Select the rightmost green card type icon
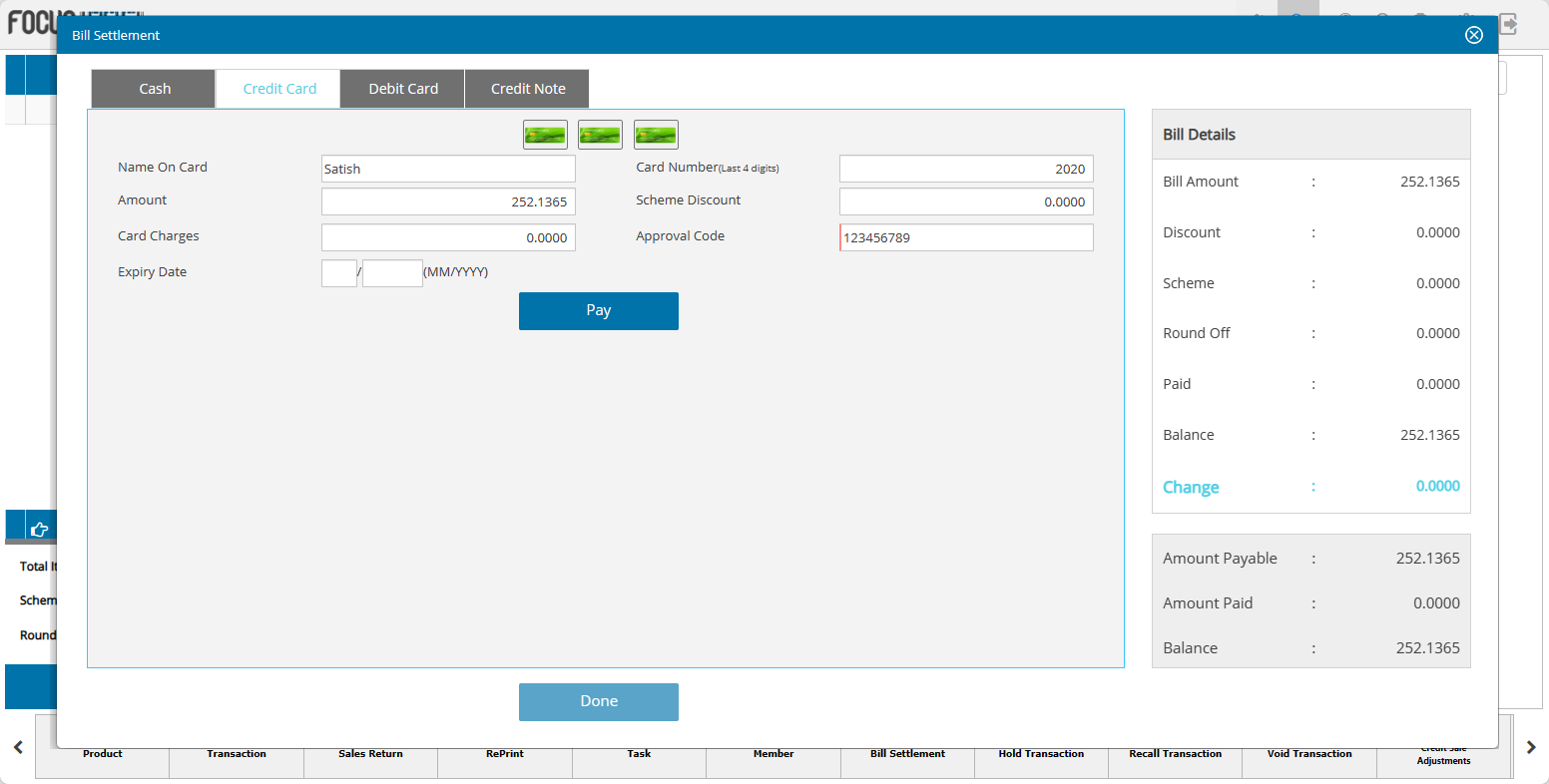Screen dimensions: 1549x784 click(x=656, y=135)
